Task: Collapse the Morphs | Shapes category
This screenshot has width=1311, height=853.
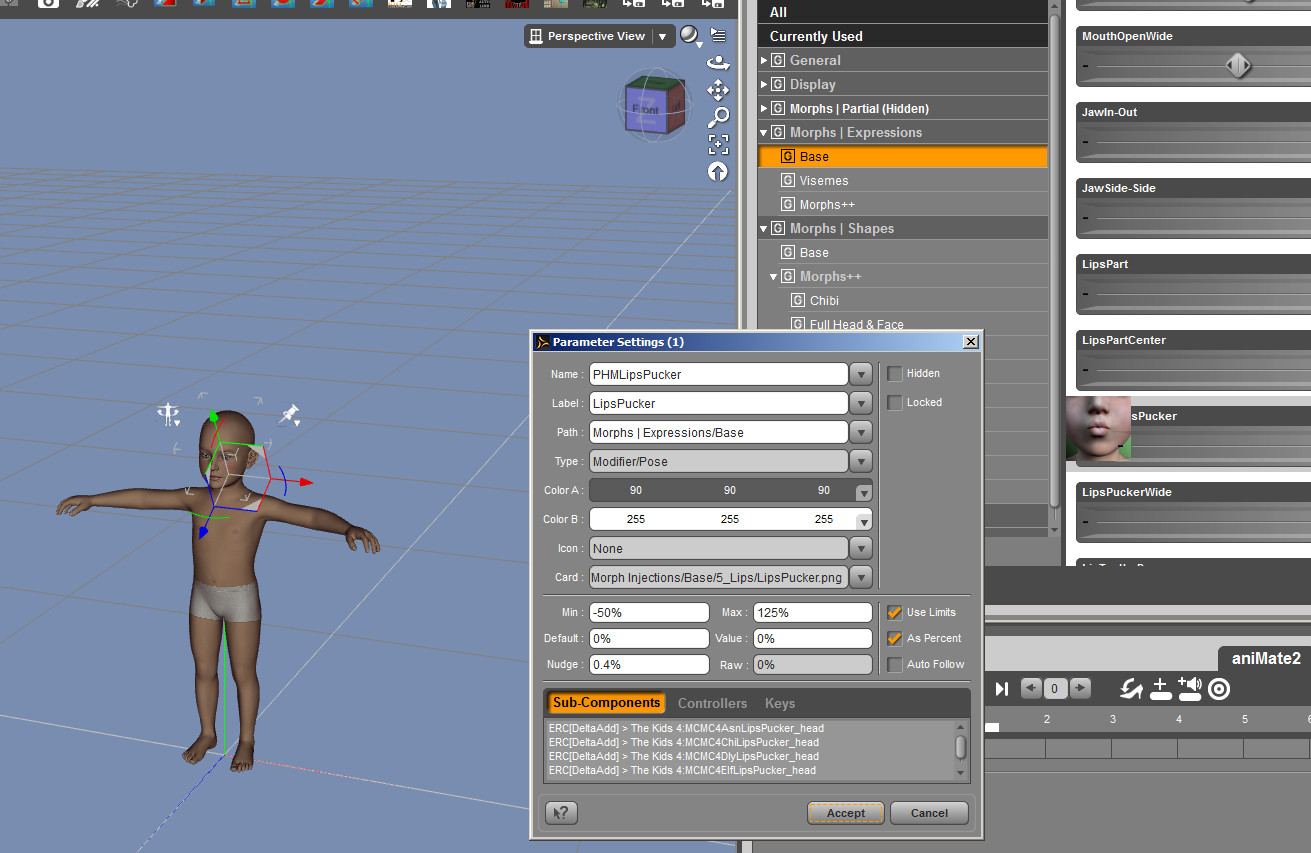Action: 765,229
